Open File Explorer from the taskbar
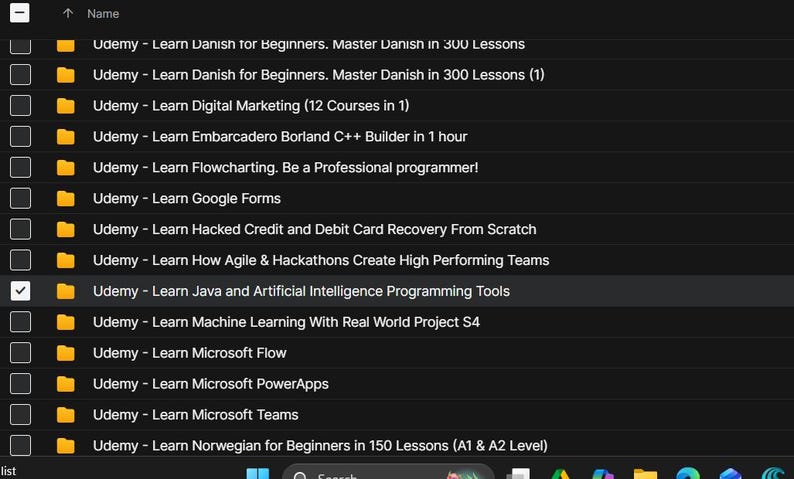The width and height of the screenshot is (794, 479). tap(645, 474)
